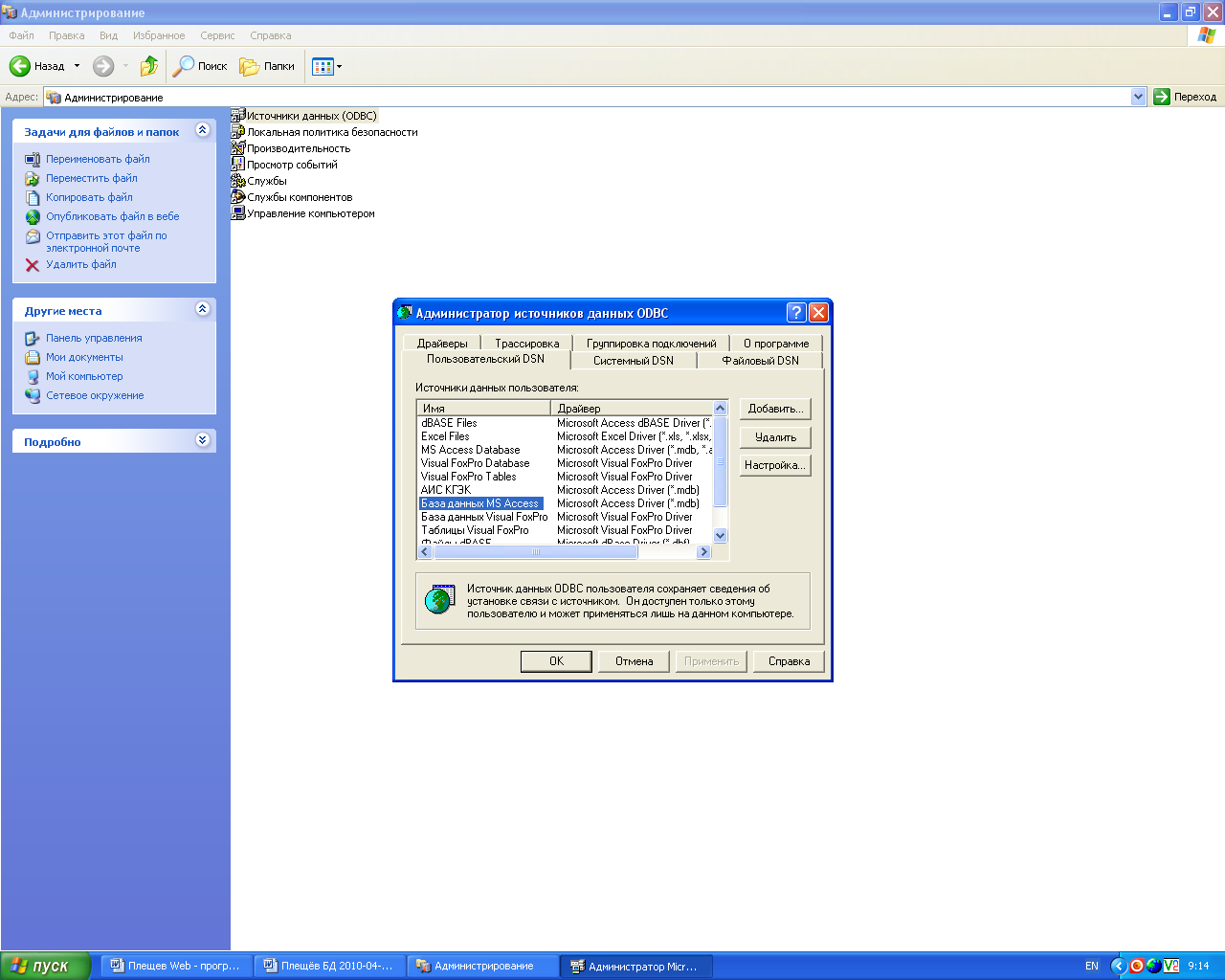1225x980 pixels.
Task: Open the Сервис menu
Action: pos(217,35)
